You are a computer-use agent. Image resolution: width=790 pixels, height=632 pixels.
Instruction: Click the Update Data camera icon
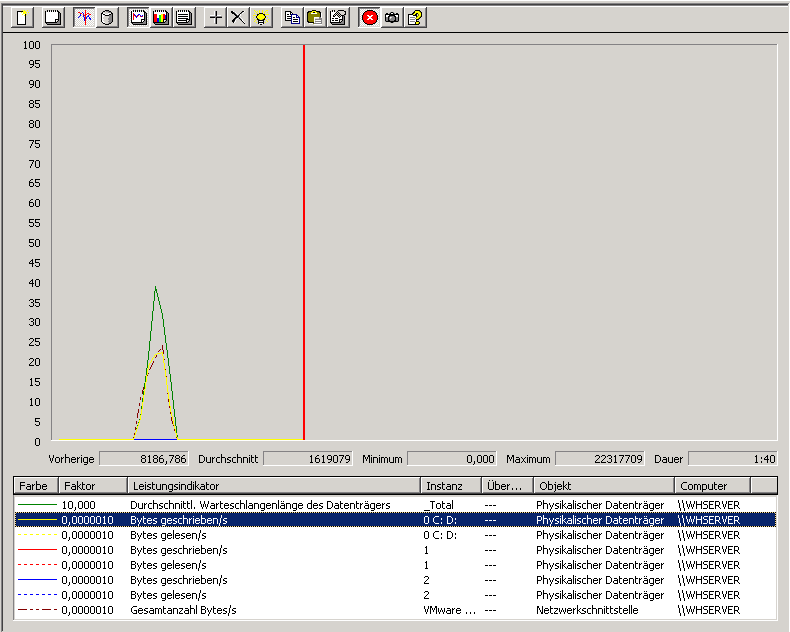pyautogui.click(x=392, y=18)
